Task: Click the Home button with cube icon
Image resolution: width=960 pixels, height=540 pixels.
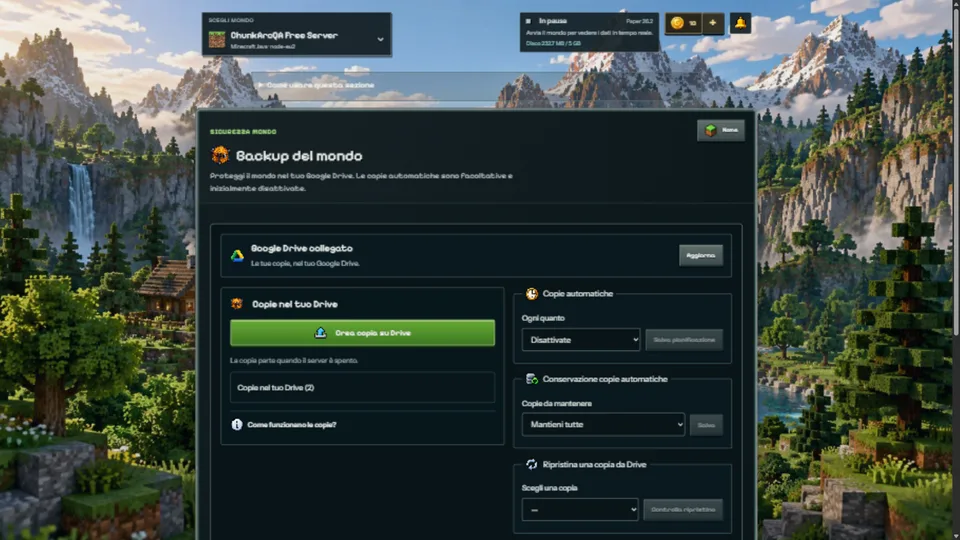Action: pos(721,130)
